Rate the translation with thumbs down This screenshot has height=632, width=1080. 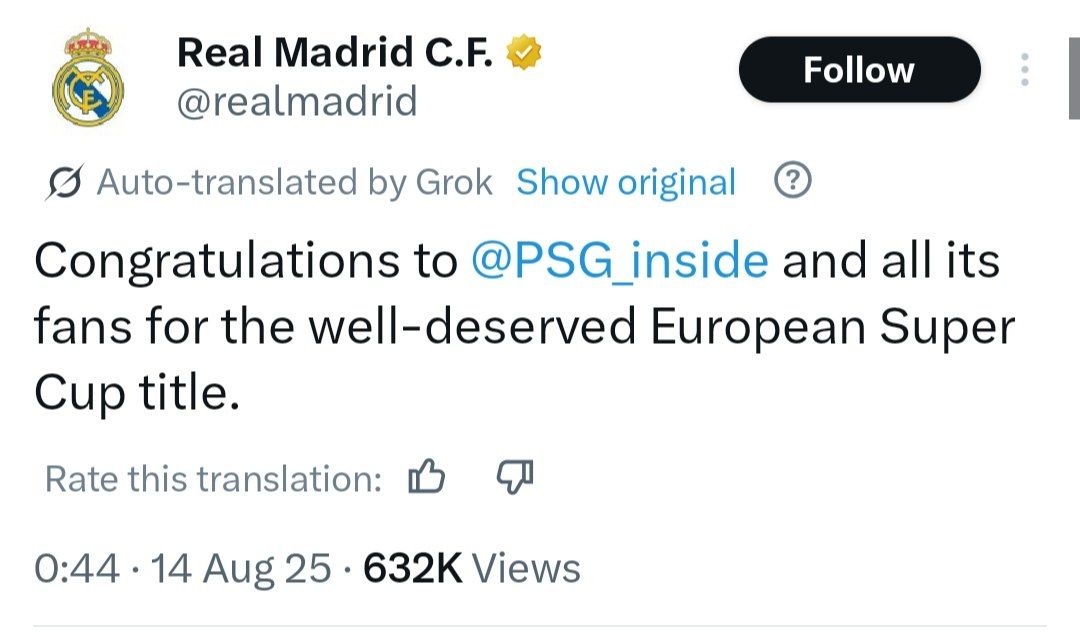click(515, 478)
